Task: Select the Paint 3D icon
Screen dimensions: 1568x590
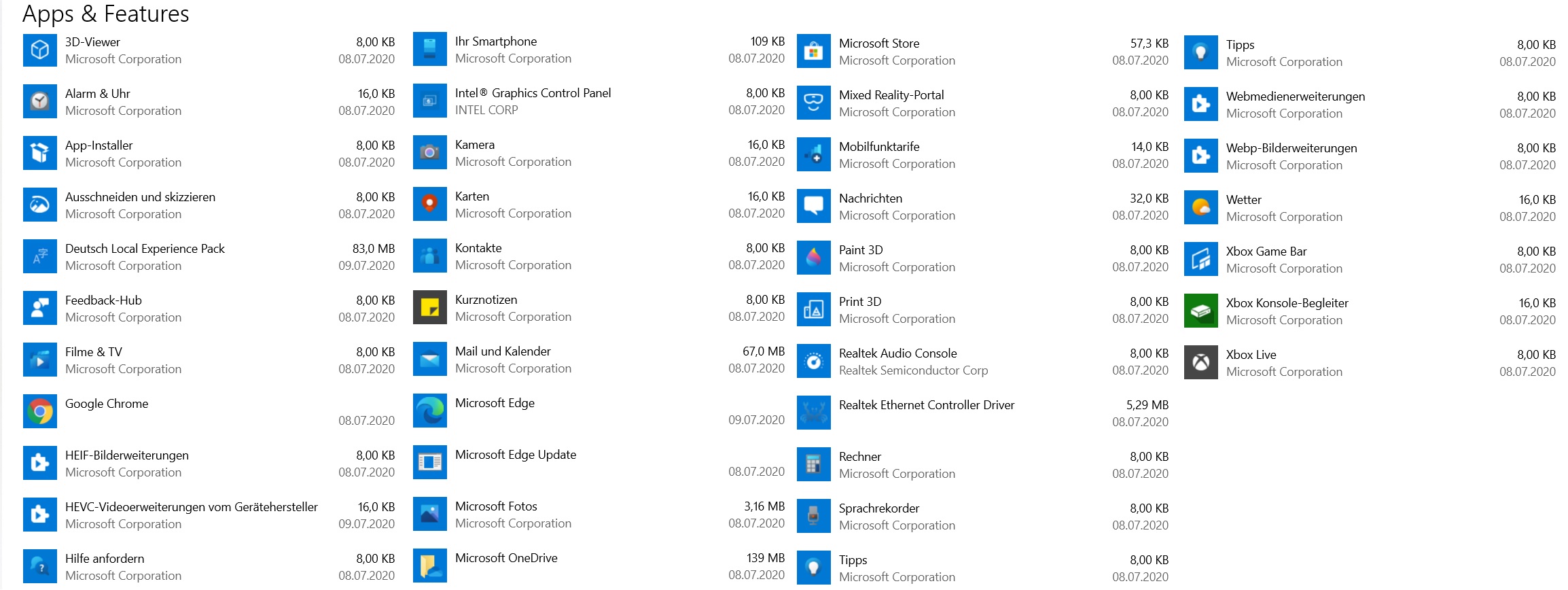Action: (x=814, y=258)
